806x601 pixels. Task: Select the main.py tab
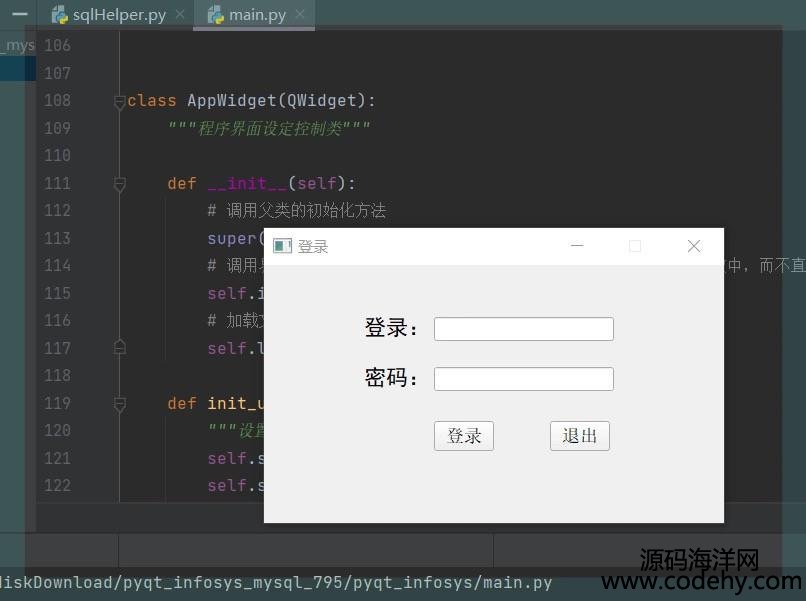pos(257,15)
